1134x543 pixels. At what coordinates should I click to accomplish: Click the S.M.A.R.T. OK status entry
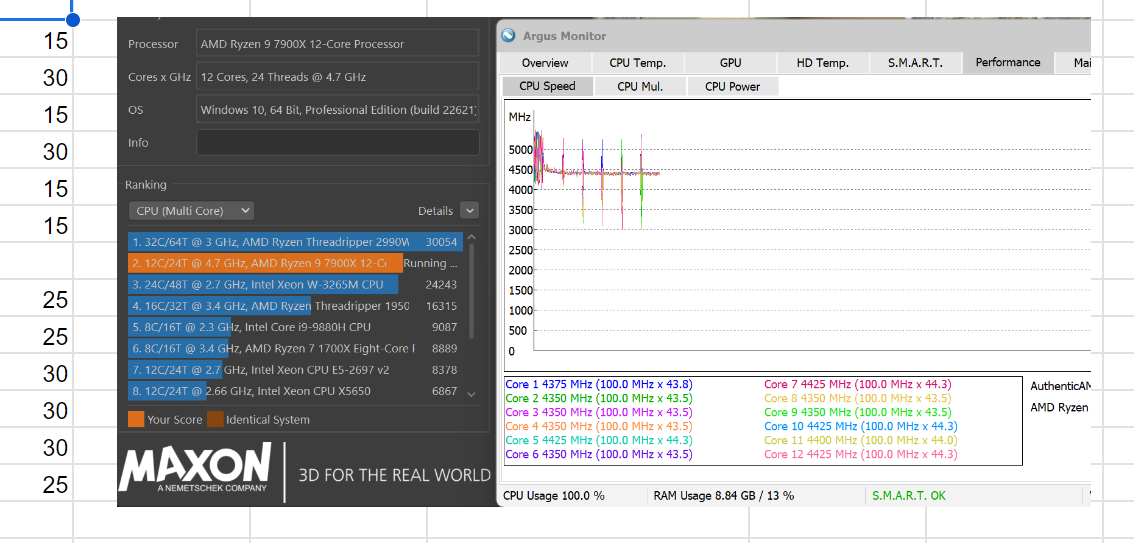[x=908, y=496]
